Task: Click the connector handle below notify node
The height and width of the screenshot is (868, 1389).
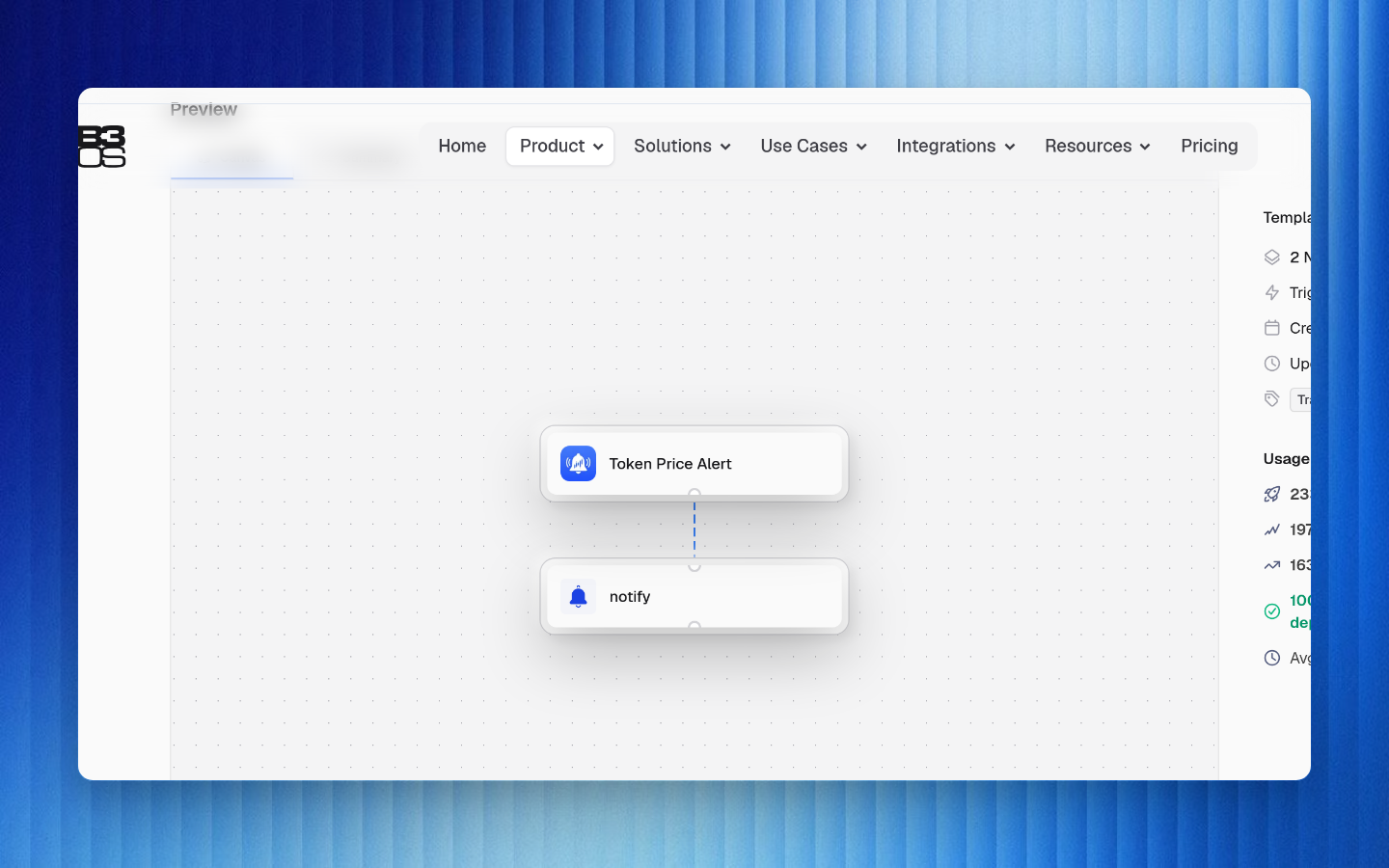Action: pyautogui.click(x=694, y=627)
